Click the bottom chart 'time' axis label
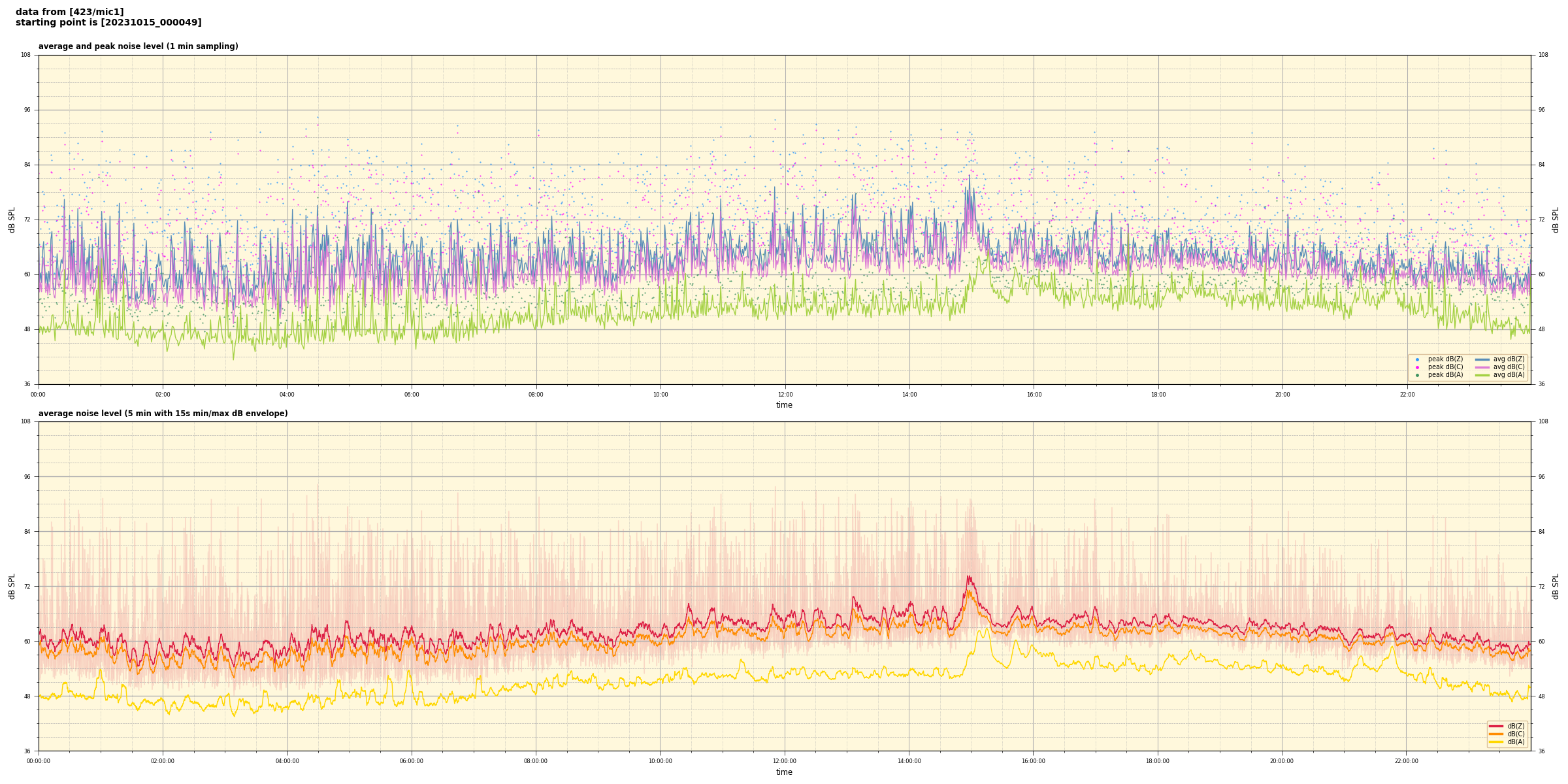Viewport: 1568px width, 784px height. (784, 772)
